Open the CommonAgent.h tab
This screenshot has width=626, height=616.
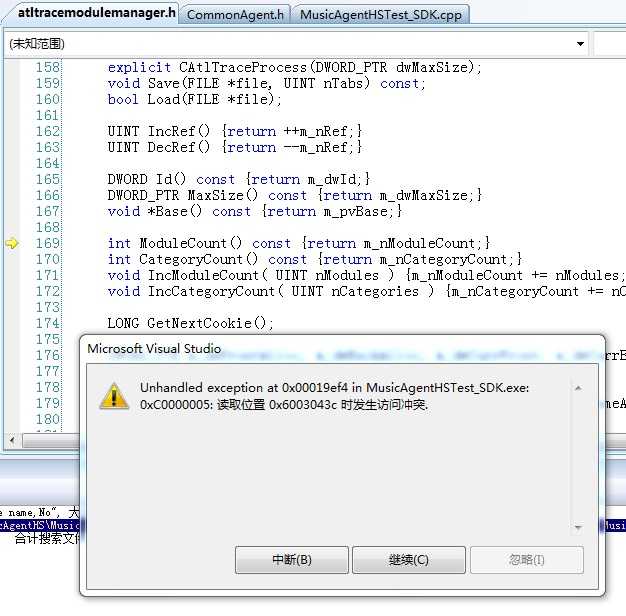235,15
